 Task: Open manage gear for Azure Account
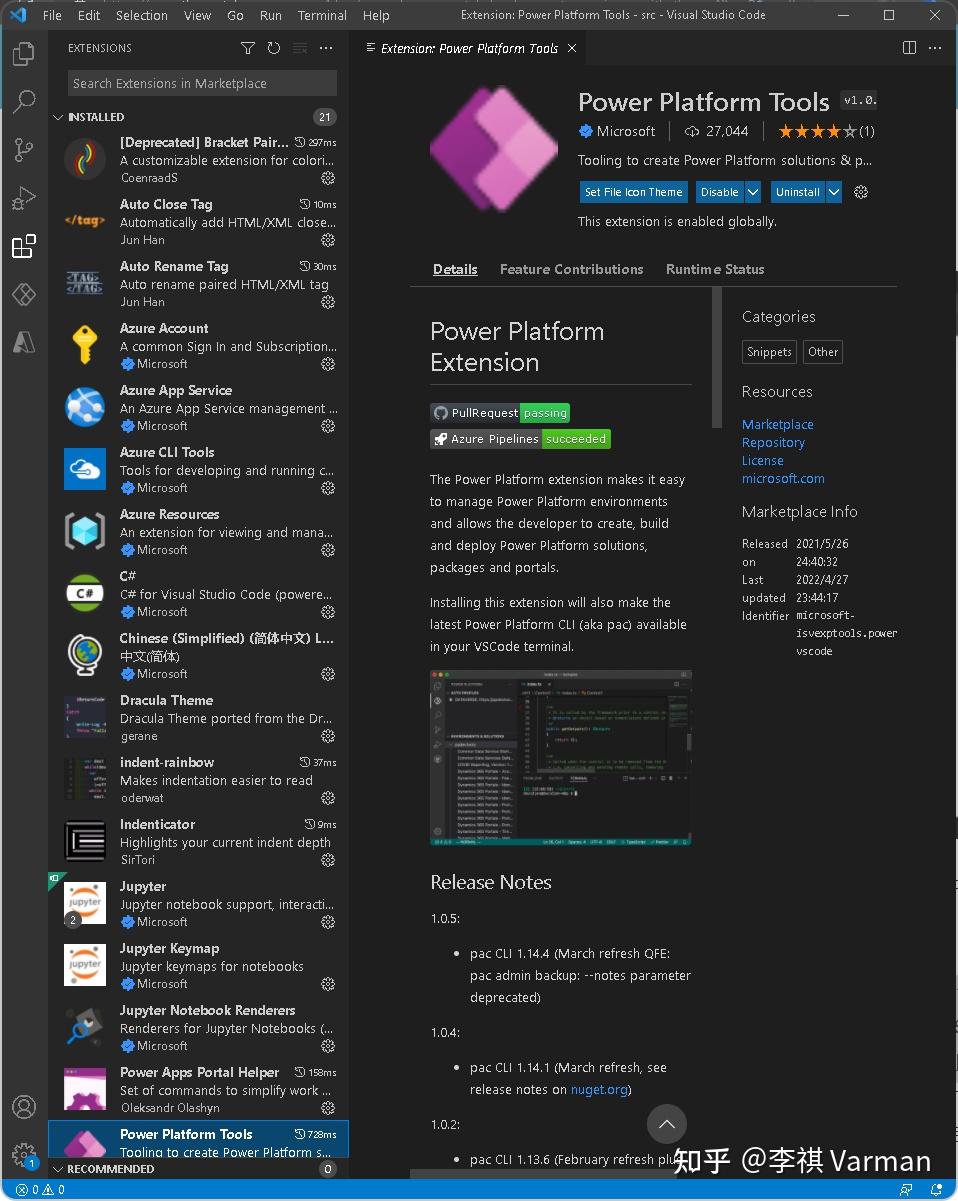point(328,364)
